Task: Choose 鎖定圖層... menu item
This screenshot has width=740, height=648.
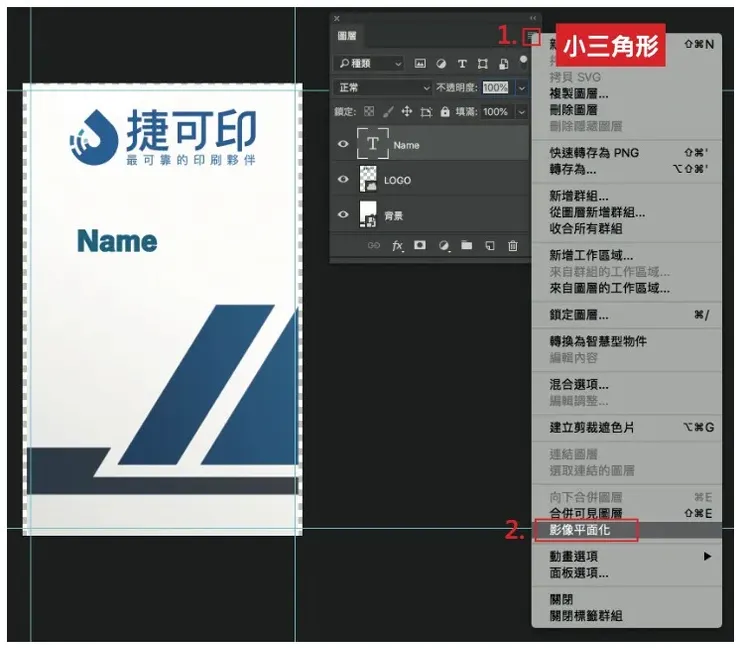Action: coord(627,315)
